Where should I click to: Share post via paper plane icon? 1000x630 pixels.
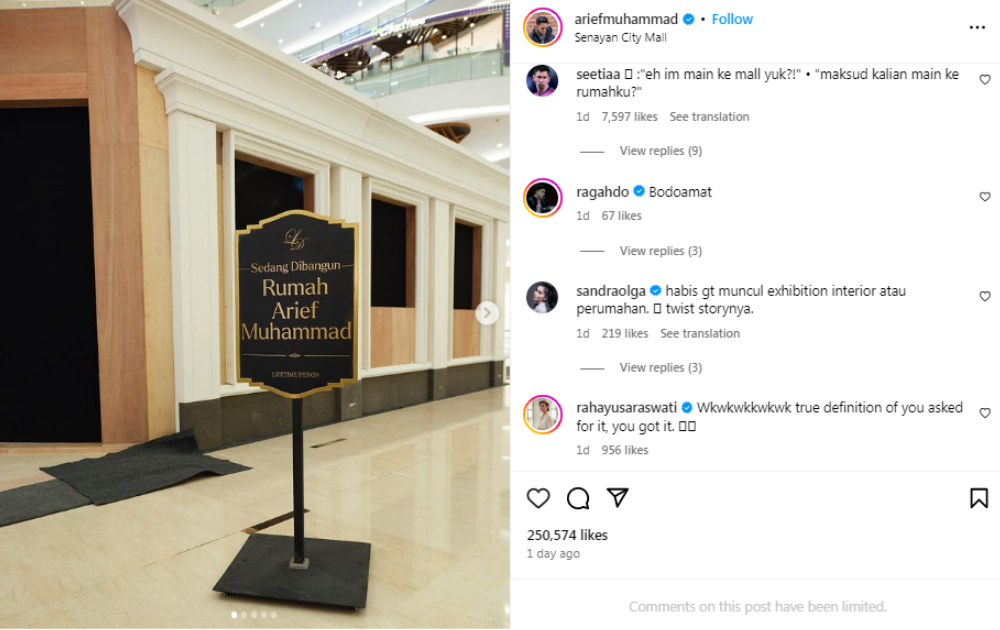pyautogui.click(x=617, y=497)
